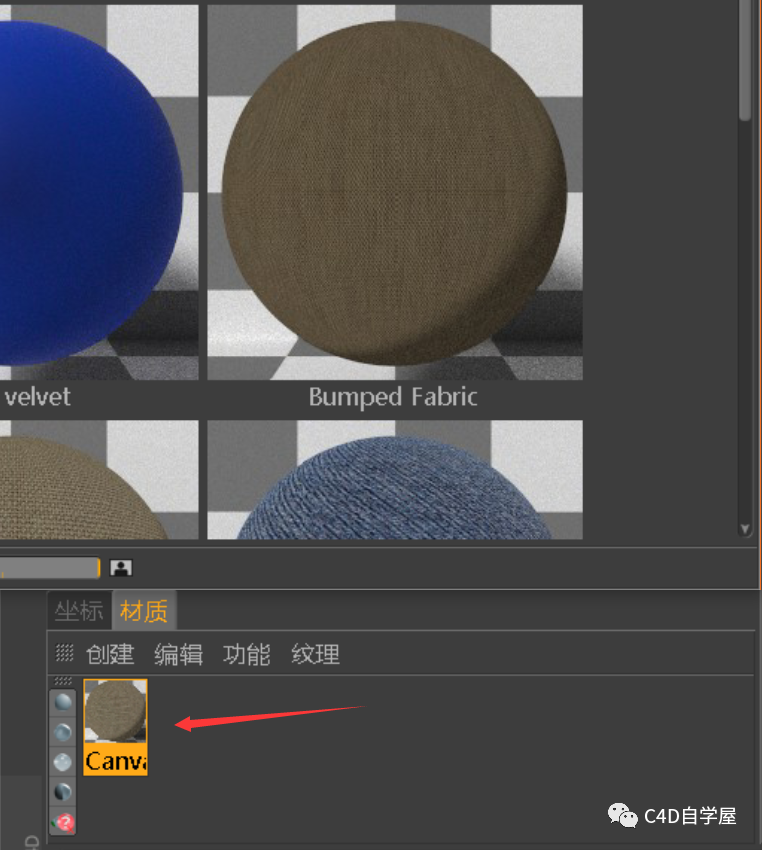
Task: Click the velvet material name
Action: [x=37, y=397]
